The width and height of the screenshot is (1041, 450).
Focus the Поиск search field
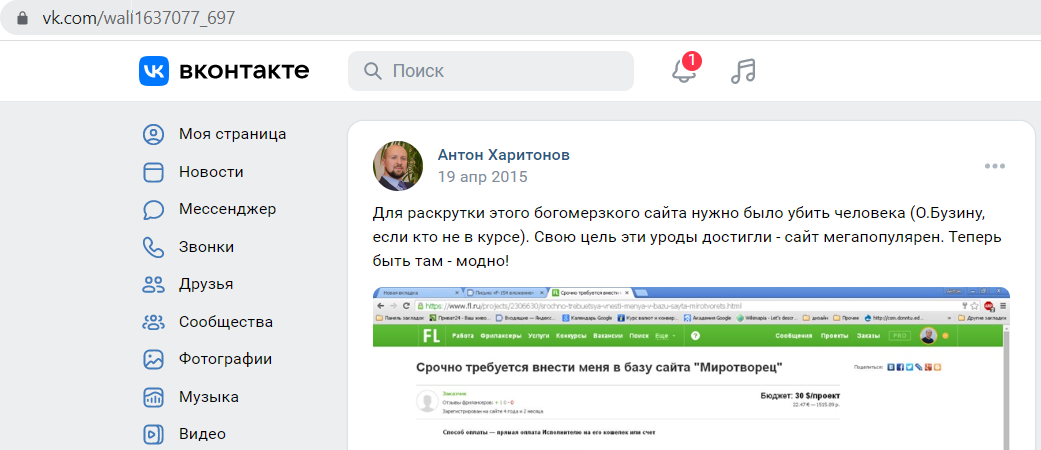click(491, 71)
